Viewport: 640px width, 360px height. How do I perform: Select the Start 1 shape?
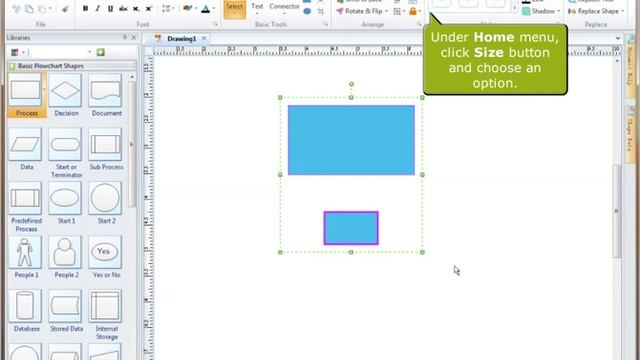(66, 203)
